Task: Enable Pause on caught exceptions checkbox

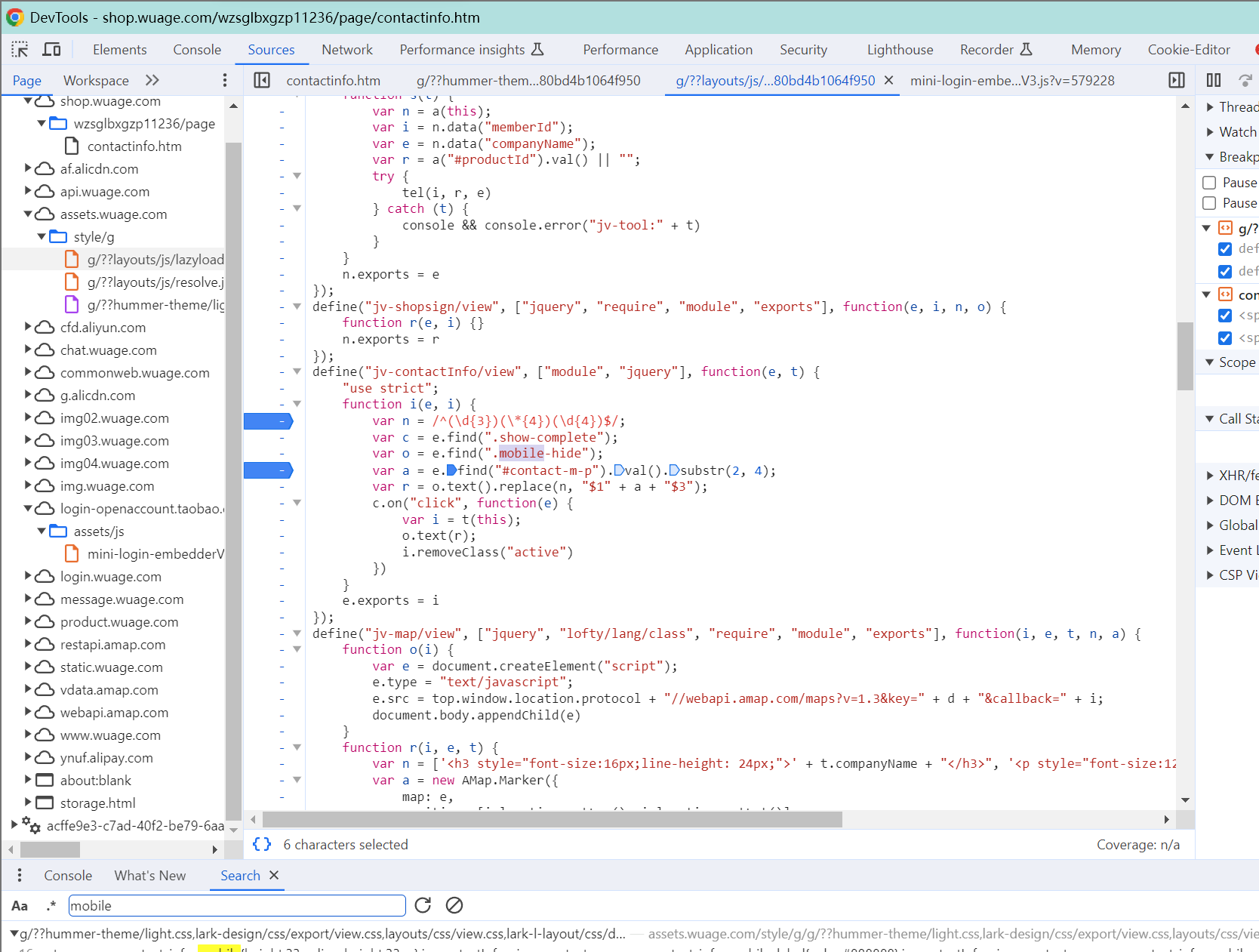Action: tap(1209, 203)
